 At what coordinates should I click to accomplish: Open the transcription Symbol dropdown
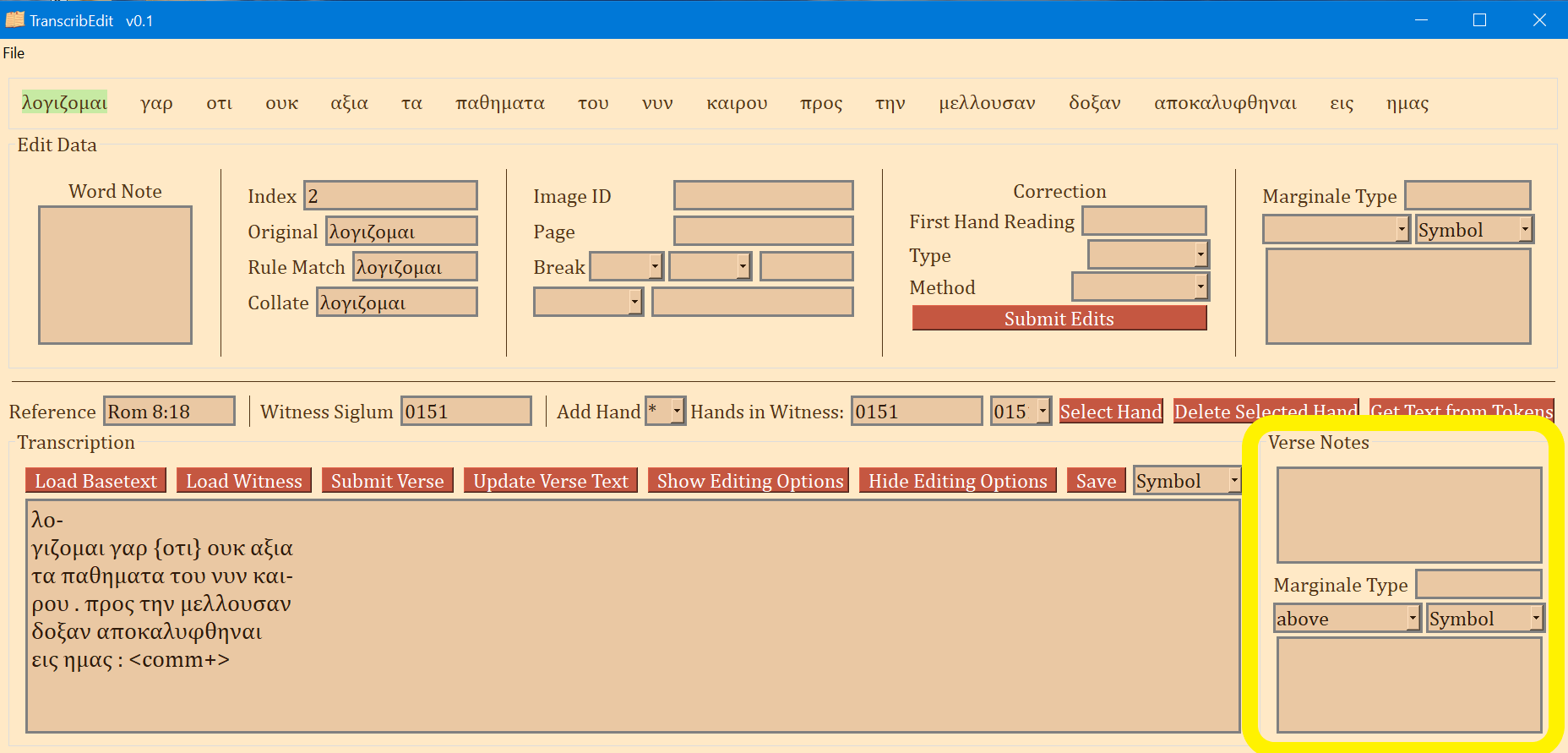pyautogui.click(x=1187, y=480)
